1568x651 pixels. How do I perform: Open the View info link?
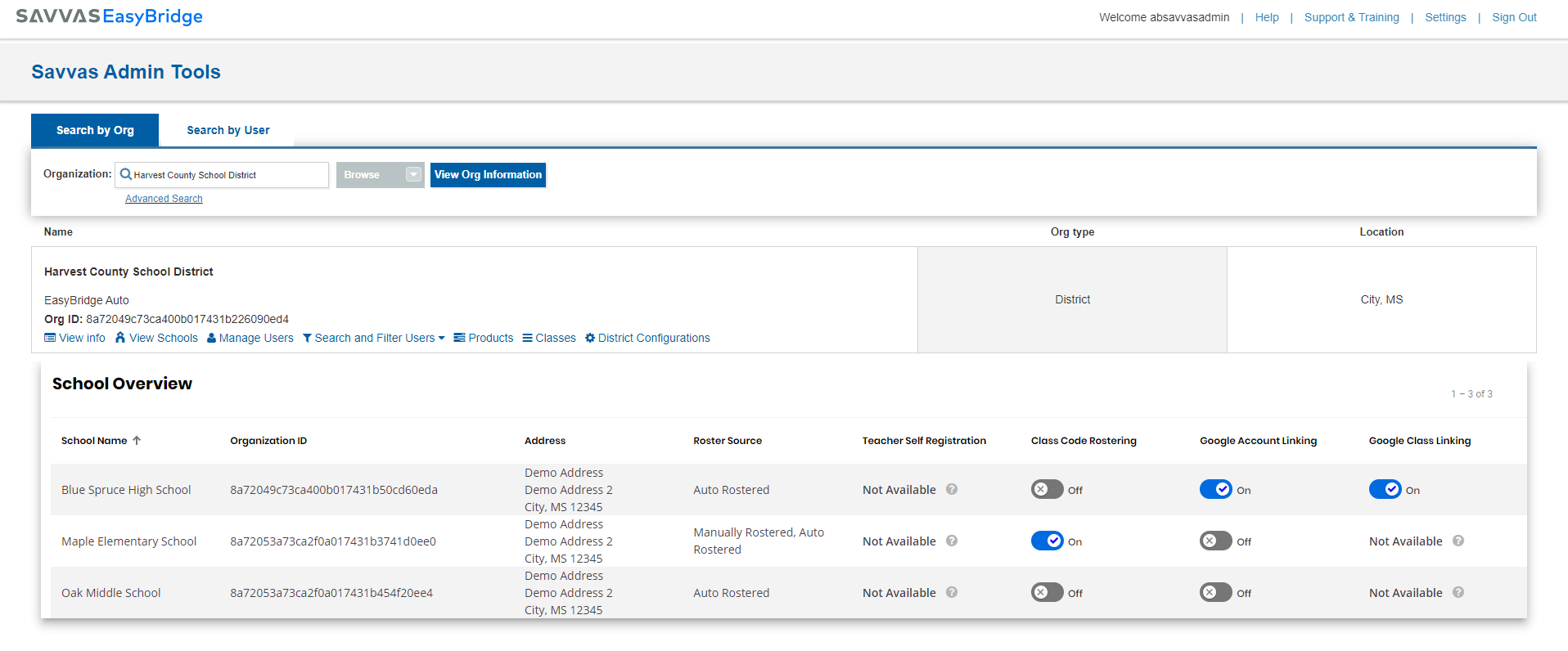click(x=82, y=338)
